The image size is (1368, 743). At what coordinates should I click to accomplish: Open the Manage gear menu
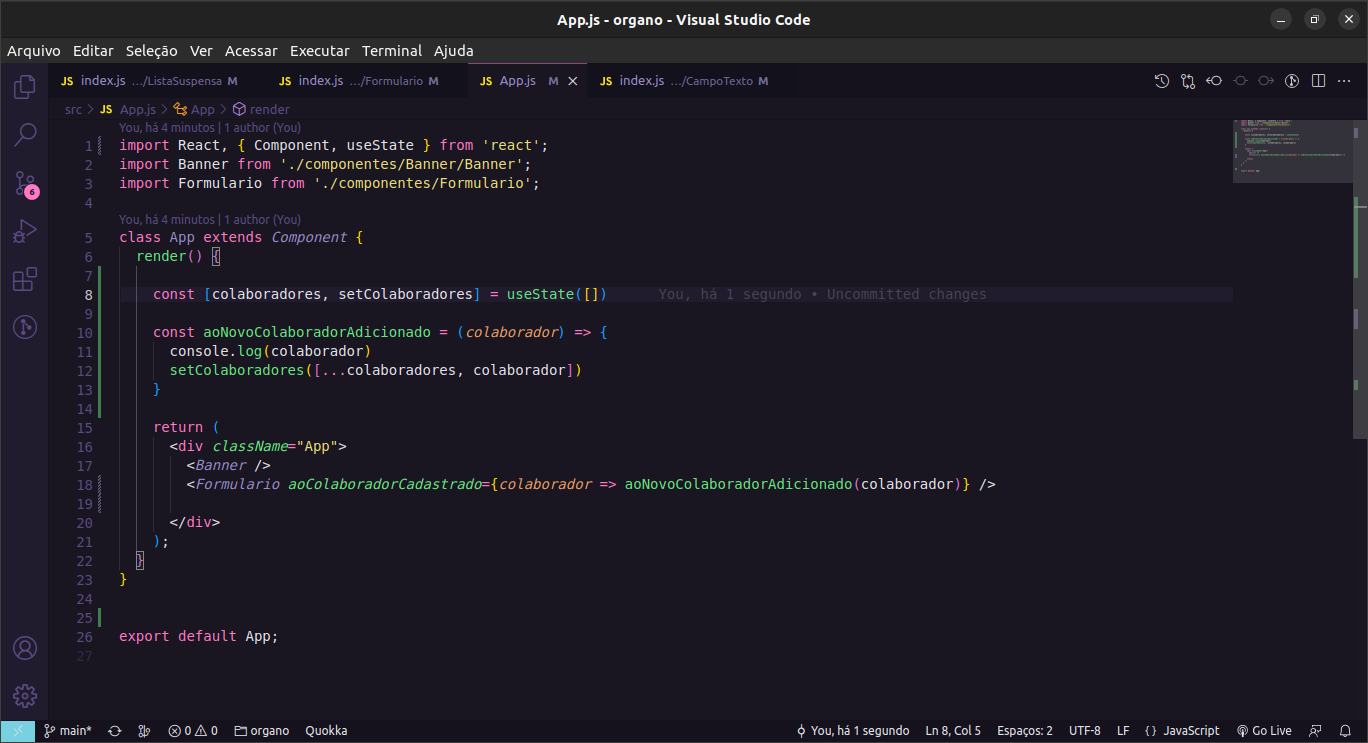coord(25,696)
